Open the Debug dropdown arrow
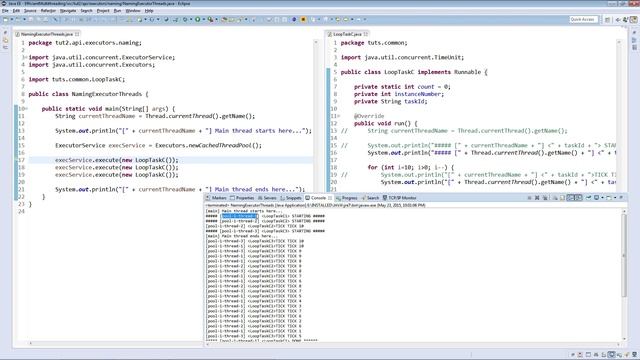This screenshot has height=360, width=640. coord(191,19)
